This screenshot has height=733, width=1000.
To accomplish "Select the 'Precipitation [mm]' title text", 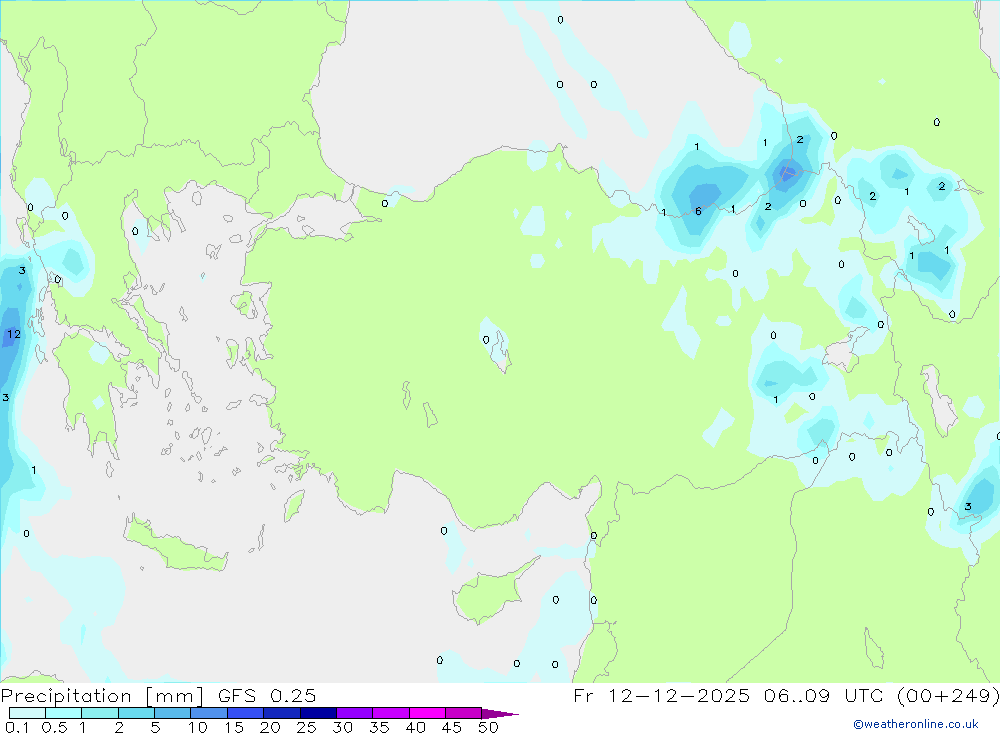I will tap(102, 696).
